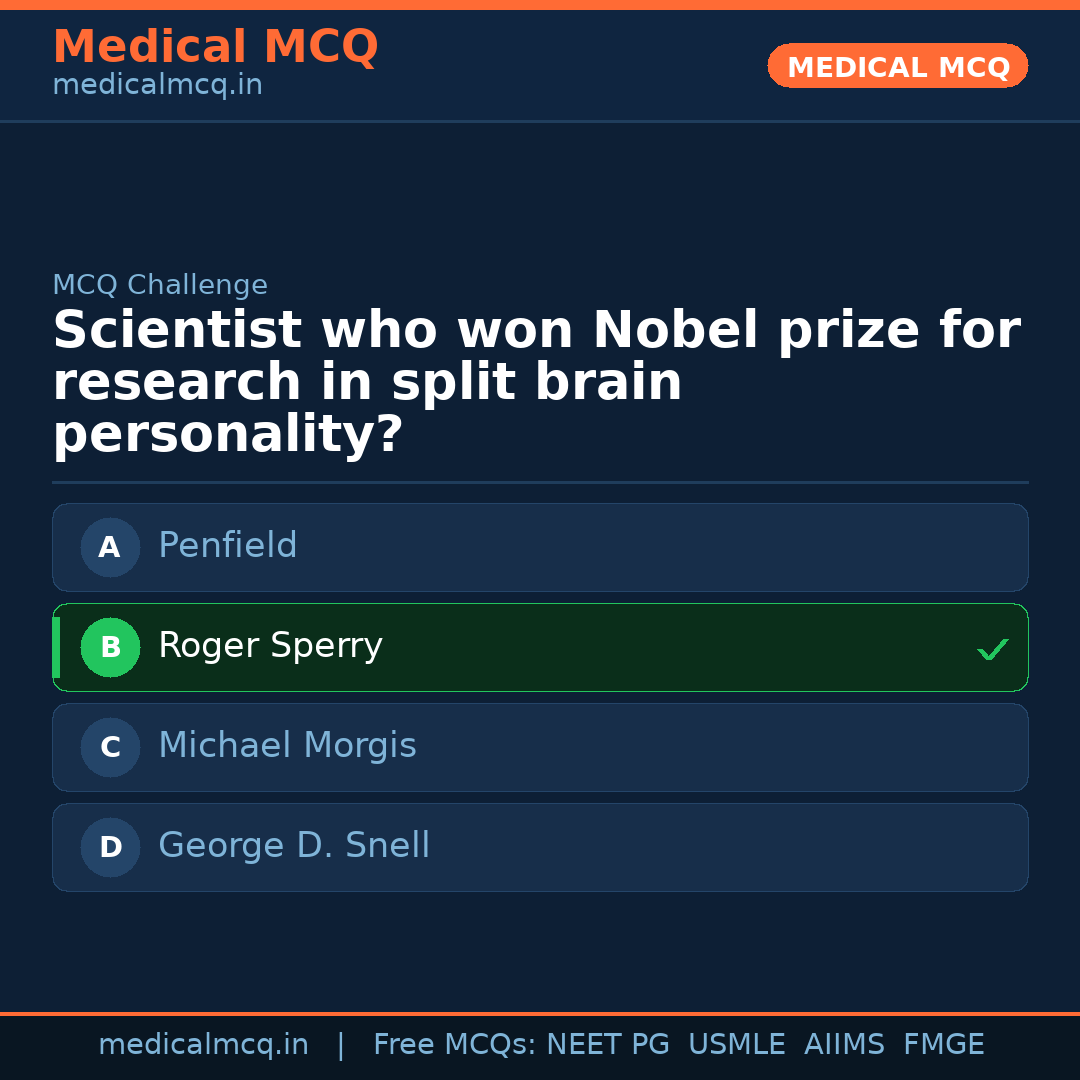Select the Penfield answer option
Screen dimensions: 1080x1080
point(540,547)
